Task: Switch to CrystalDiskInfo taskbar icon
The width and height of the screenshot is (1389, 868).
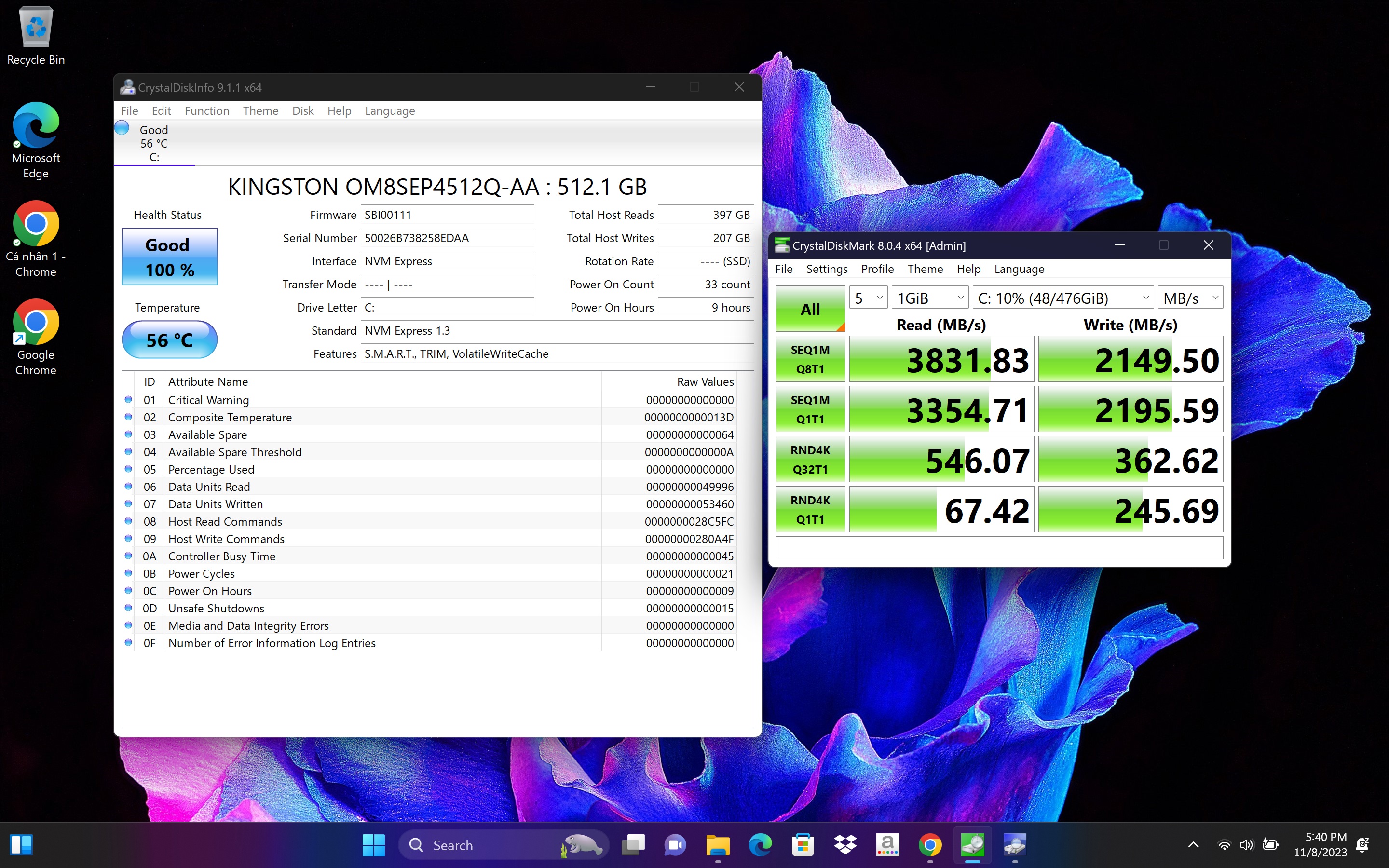Action: 1015,845
